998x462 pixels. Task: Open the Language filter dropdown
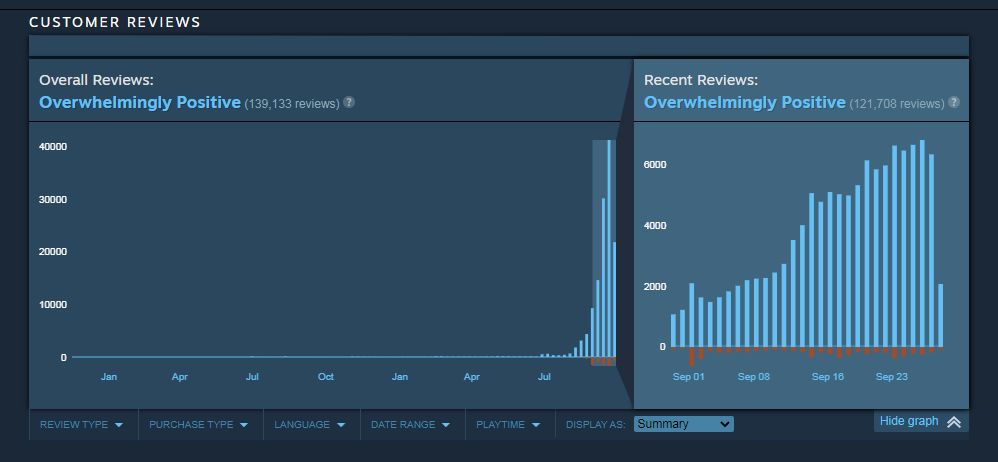coord(311,424)
